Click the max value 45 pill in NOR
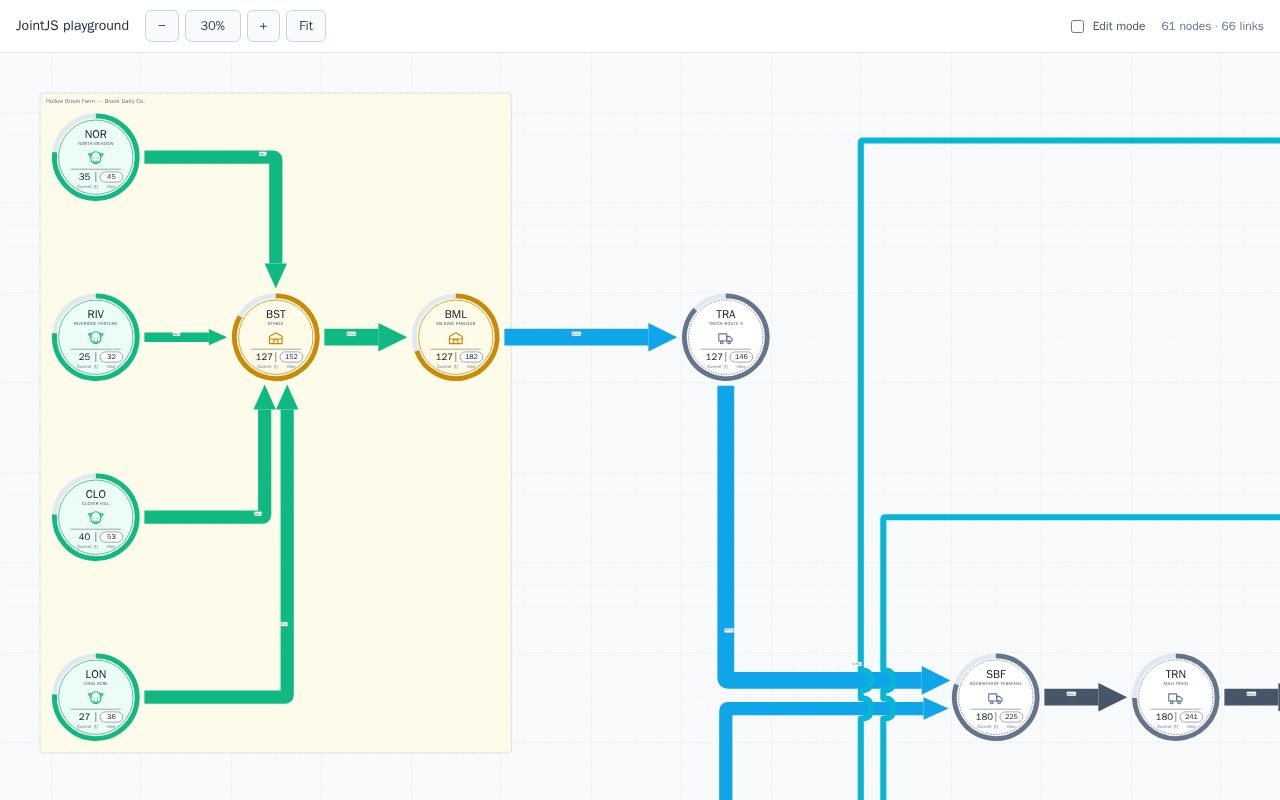1280x800 pixels. (111, 177)
